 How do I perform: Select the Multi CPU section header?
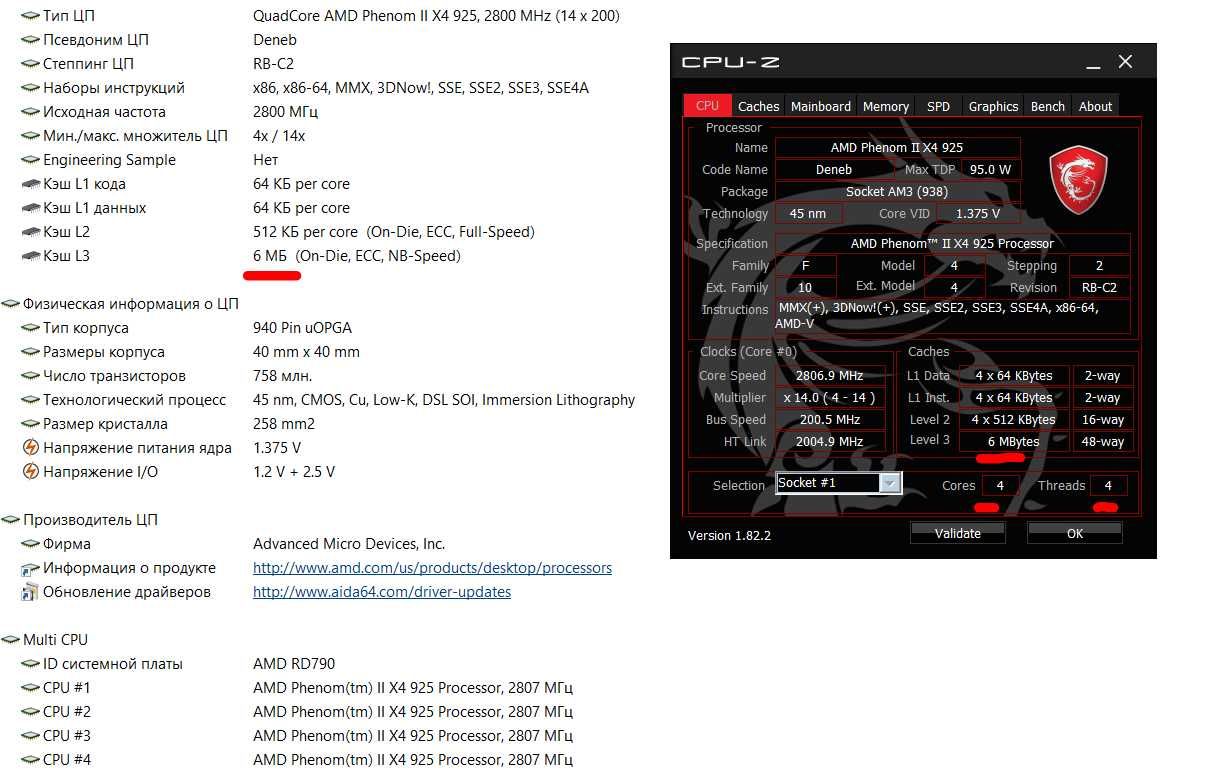[x=55, y=640]
